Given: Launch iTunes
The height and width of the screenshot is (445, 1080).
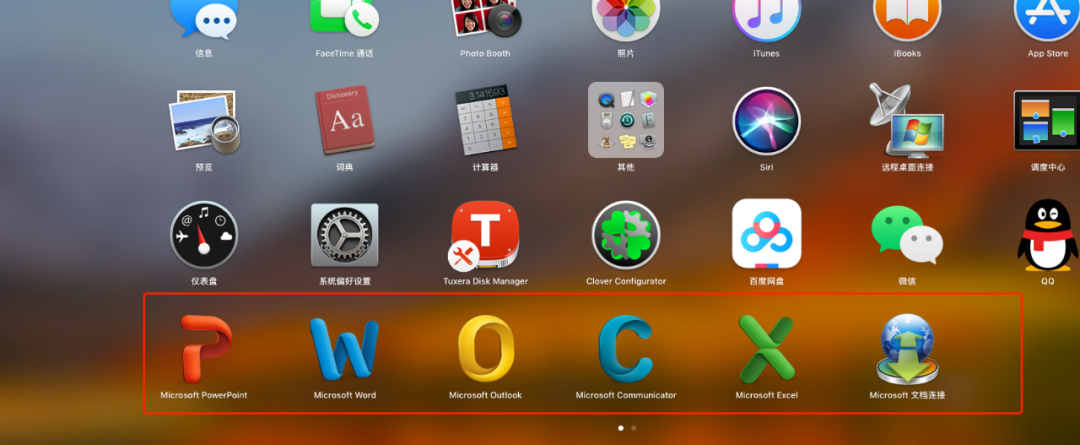Looking at the screenshot, I should click(767, 19).
